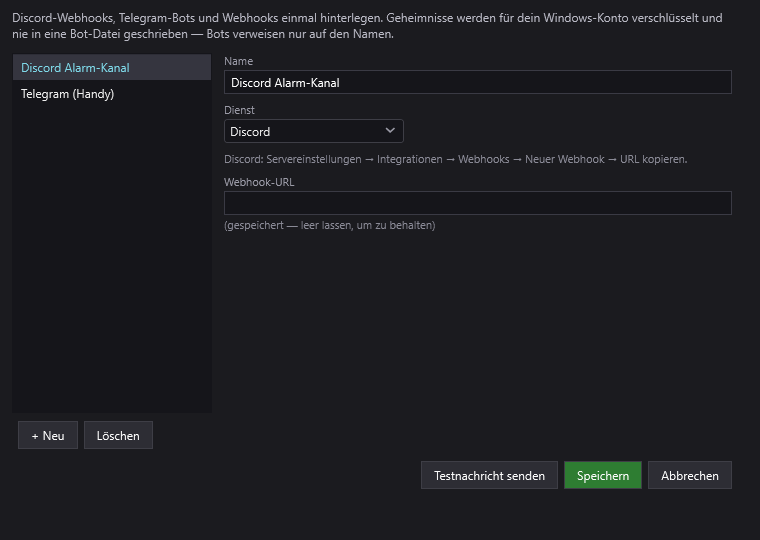760x540 pixels.
Task: Delete the selected entry with Löschen
Action: [118, 435]
